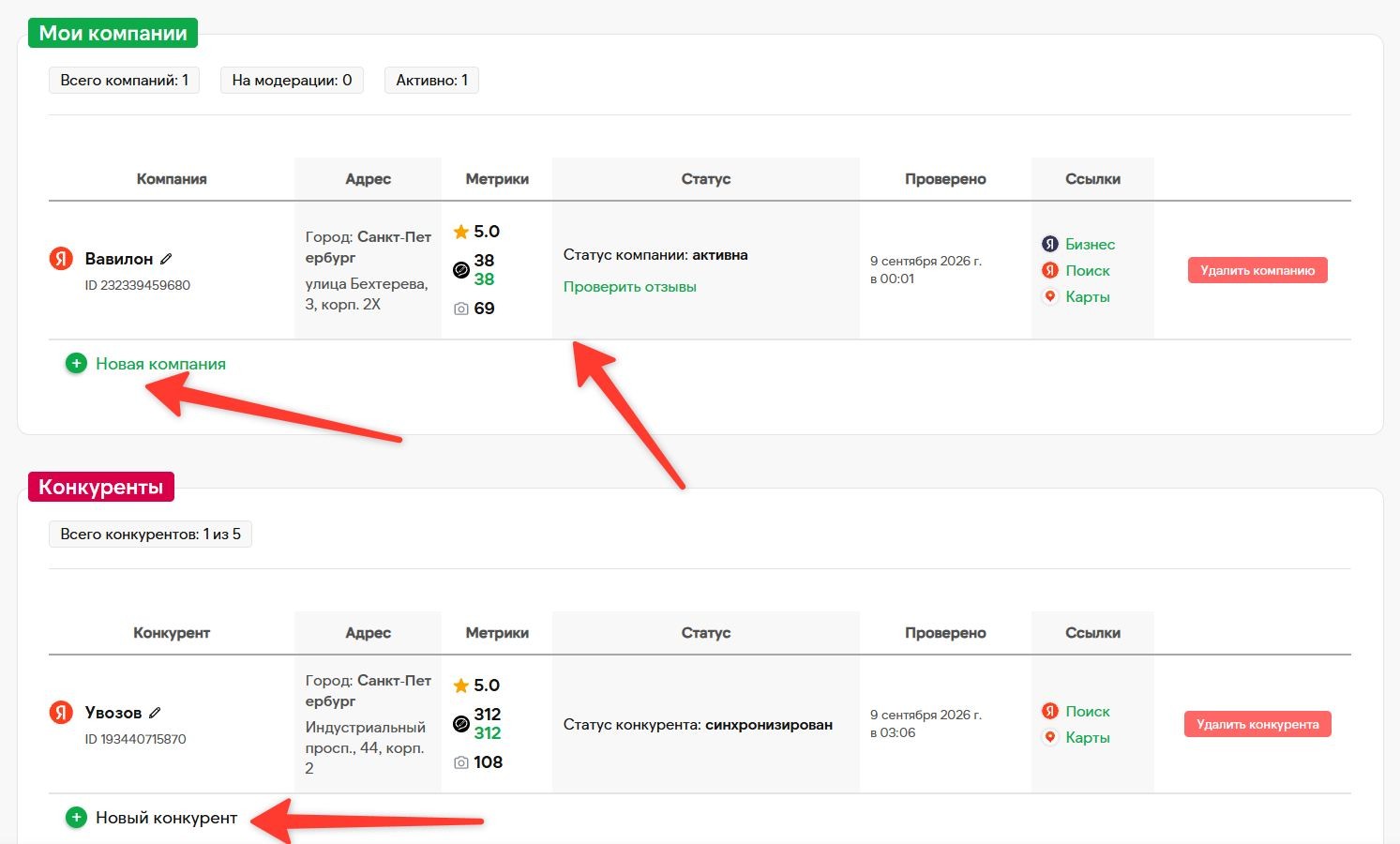Viewport: 1400px width, 844px height.
Task: Click the Проверить отзывы link
Action: click(x=630, y=287)
